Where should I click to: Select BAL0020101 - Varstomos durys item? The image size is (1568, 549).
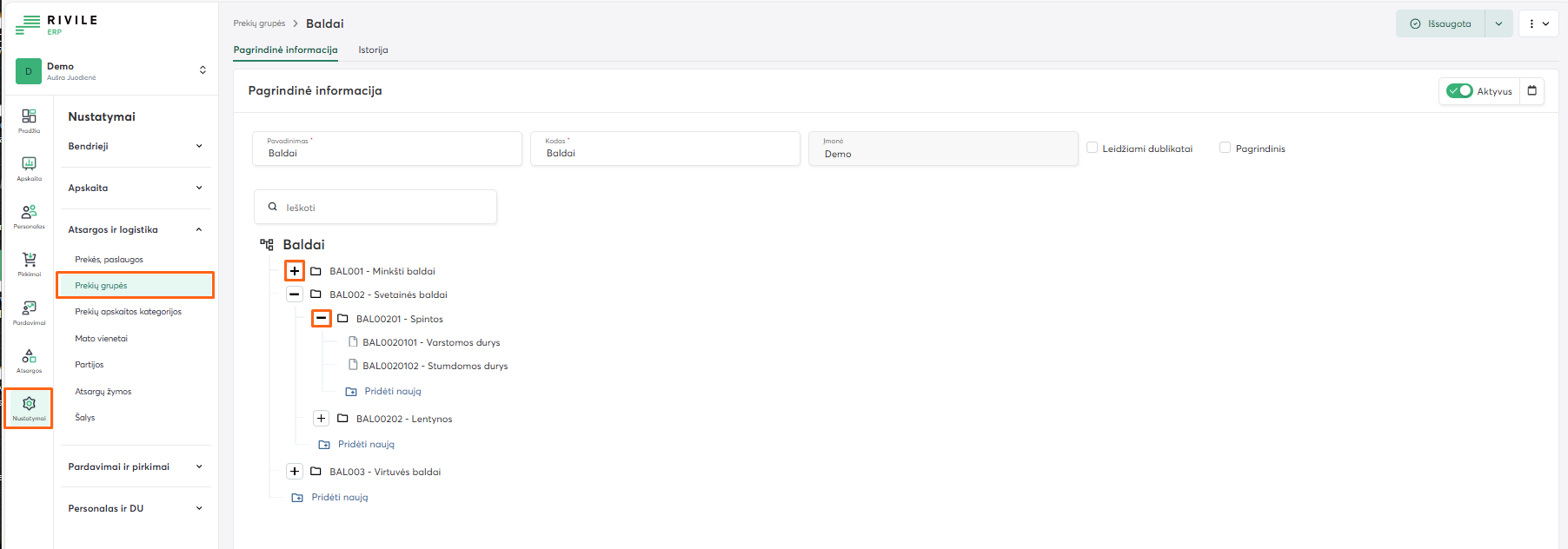[x=431, y=342]
